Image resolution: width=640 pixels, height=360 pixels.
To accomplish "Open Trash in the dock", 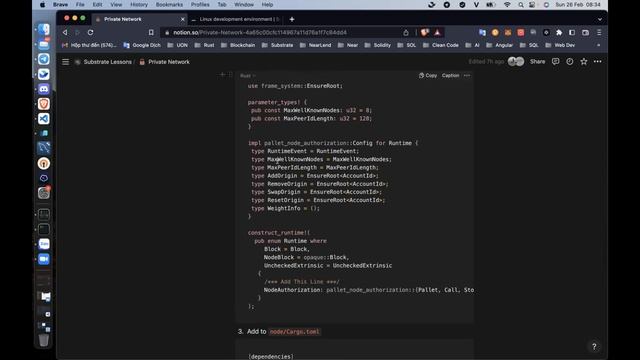I will pyautogui.click(x=44, y=340).
